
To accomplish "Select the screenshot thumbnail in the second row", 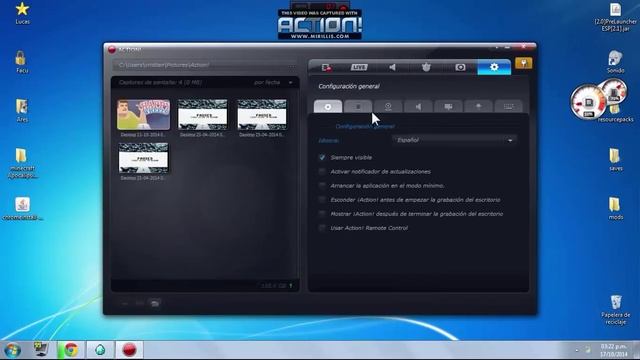I will 144,158.
